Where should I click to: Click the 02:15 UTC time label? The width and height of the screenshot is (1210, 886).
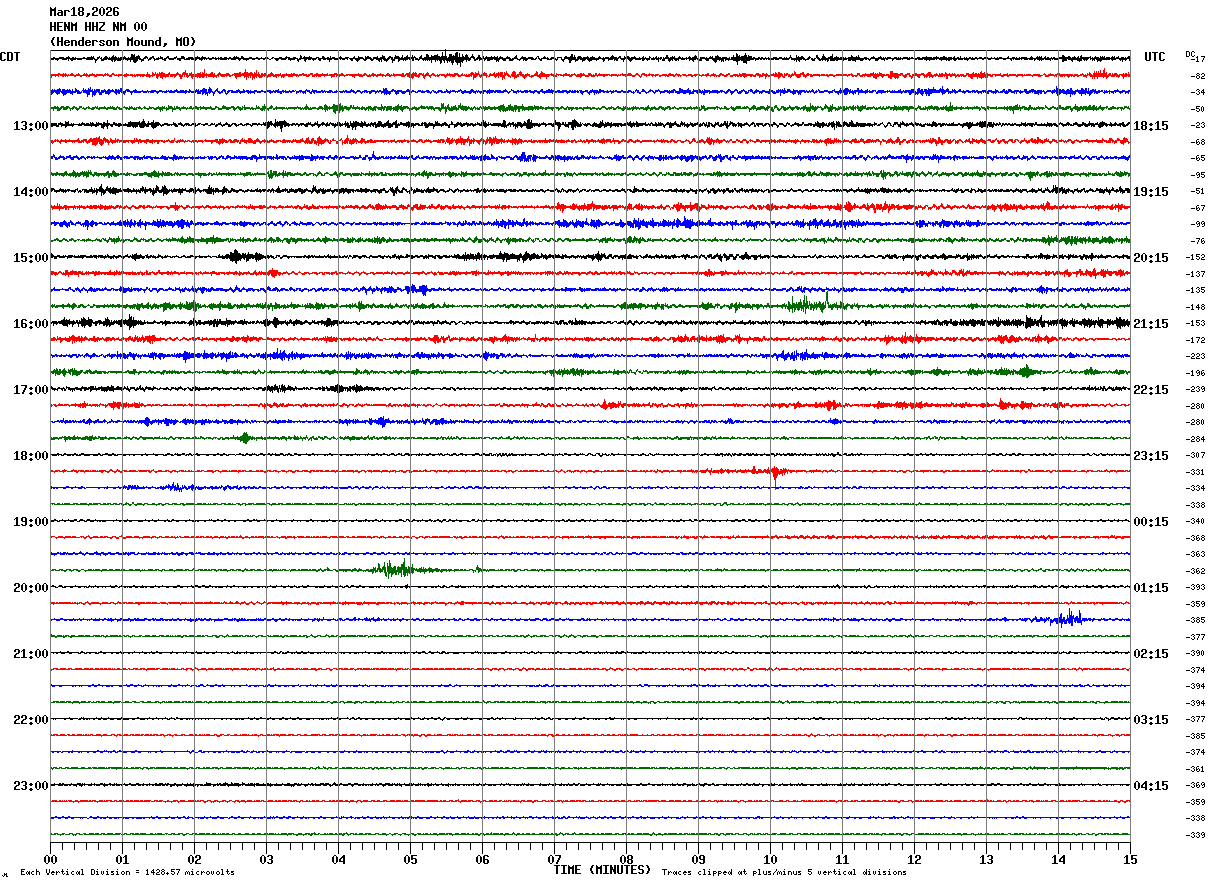pos(1151,654)
